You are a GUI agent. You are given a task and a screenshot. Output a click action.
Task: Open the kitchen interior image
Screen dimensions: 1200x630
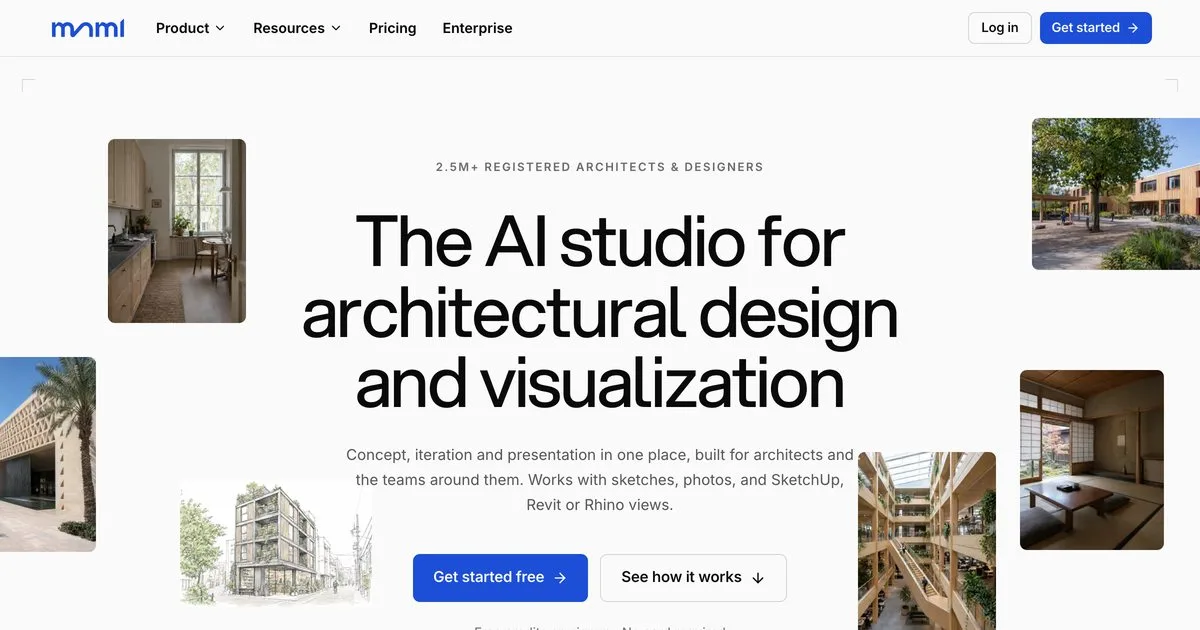click(177, 231)
